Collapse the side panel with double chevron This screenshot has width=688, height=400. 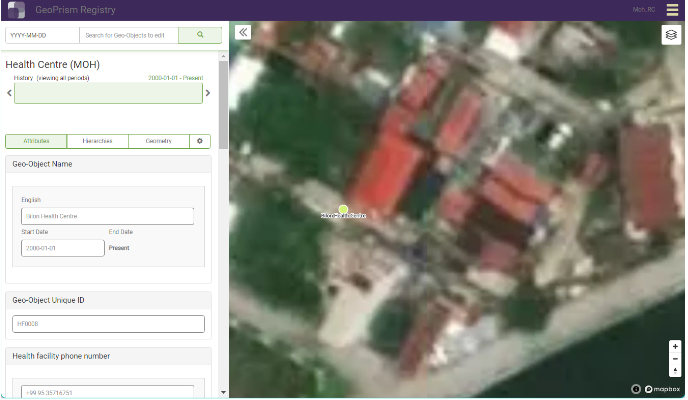(243, 32)
